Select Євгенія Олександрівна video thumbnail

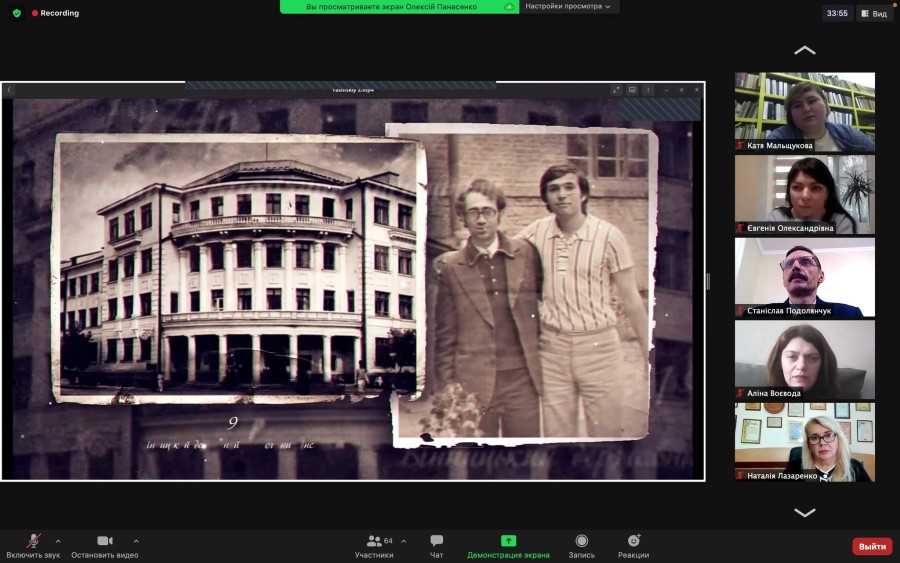coord(805,195)
